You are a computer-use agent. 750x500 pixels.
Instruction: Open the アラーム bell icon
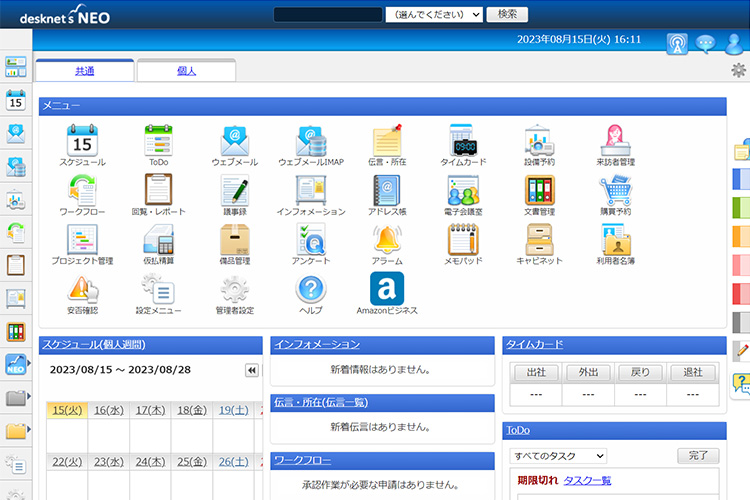pos(386,240)
